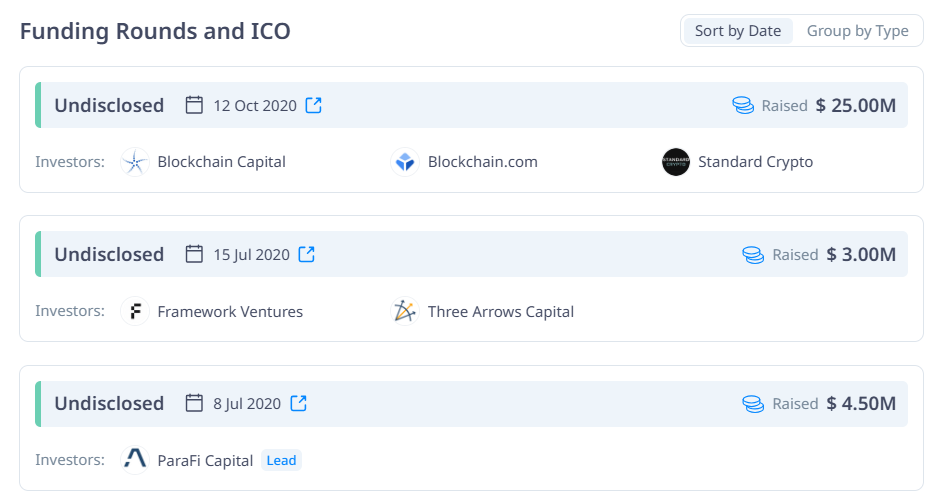This screenshot has width=947, height=500.
Task: Open external link for 15 Jul 2020 round
Action: coord(307,254)
